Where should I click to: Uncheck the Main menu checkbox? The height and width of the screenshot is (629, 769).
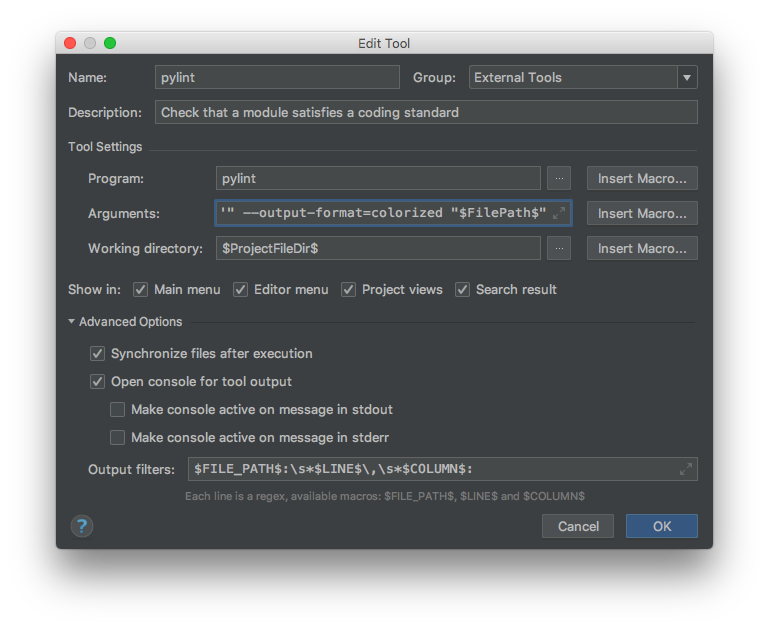[x=140, y=290]
